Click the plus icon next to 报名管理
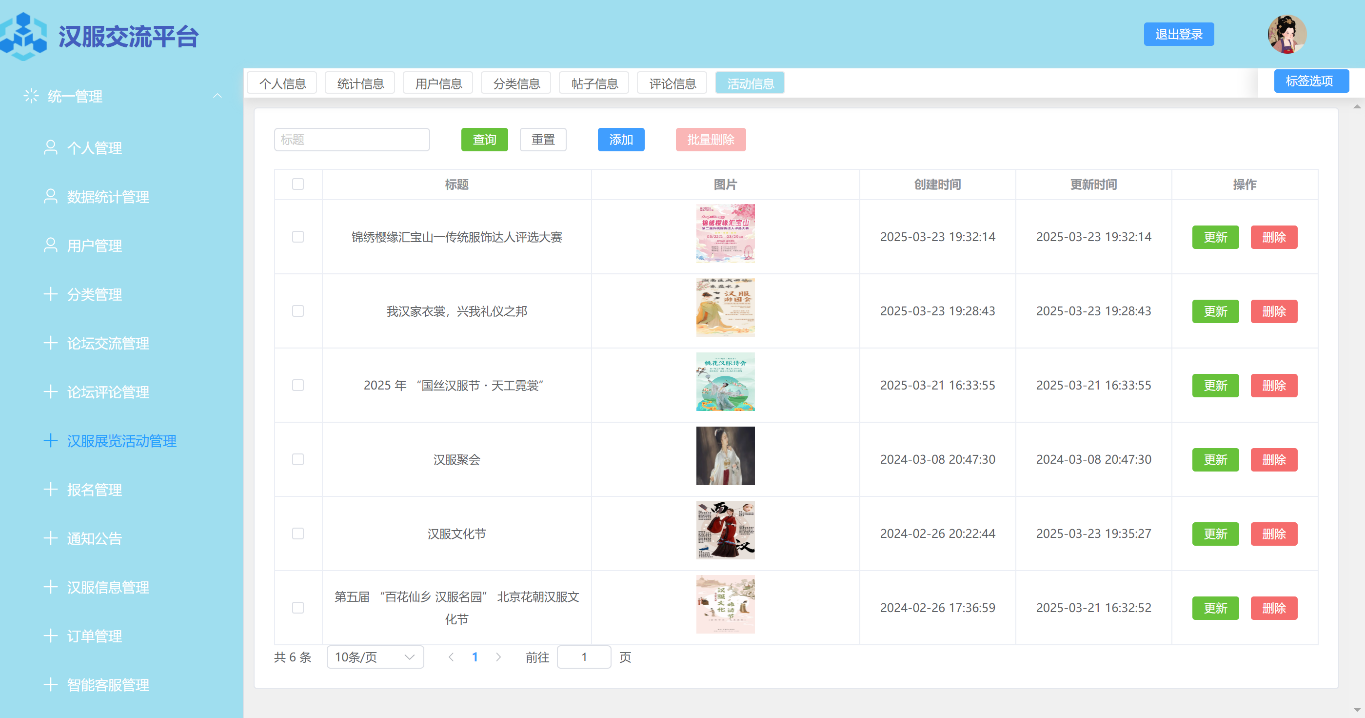 (x=50, y=489)
